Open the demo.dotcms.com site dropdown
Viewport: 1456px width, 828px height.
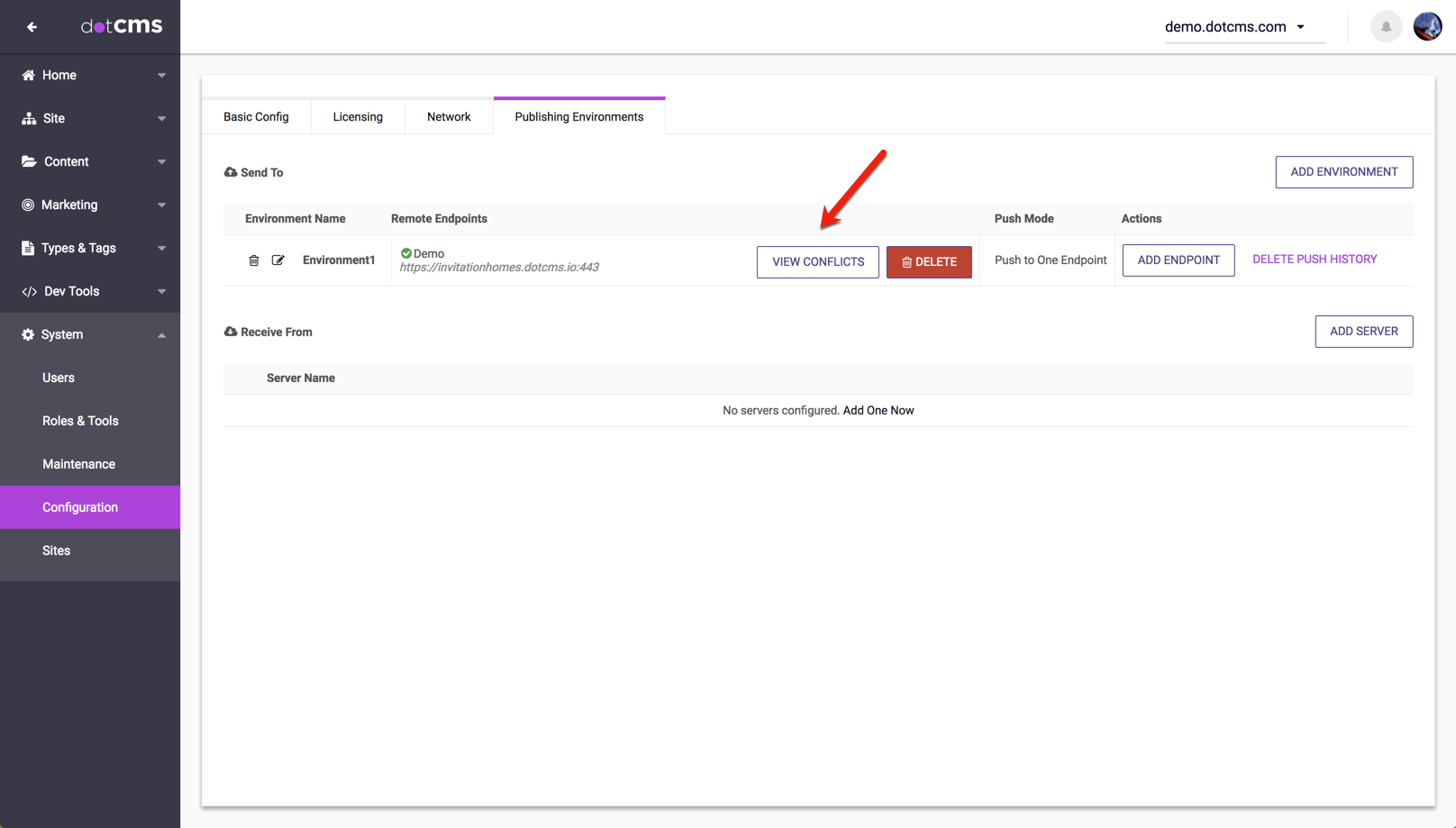point(1235,27)
